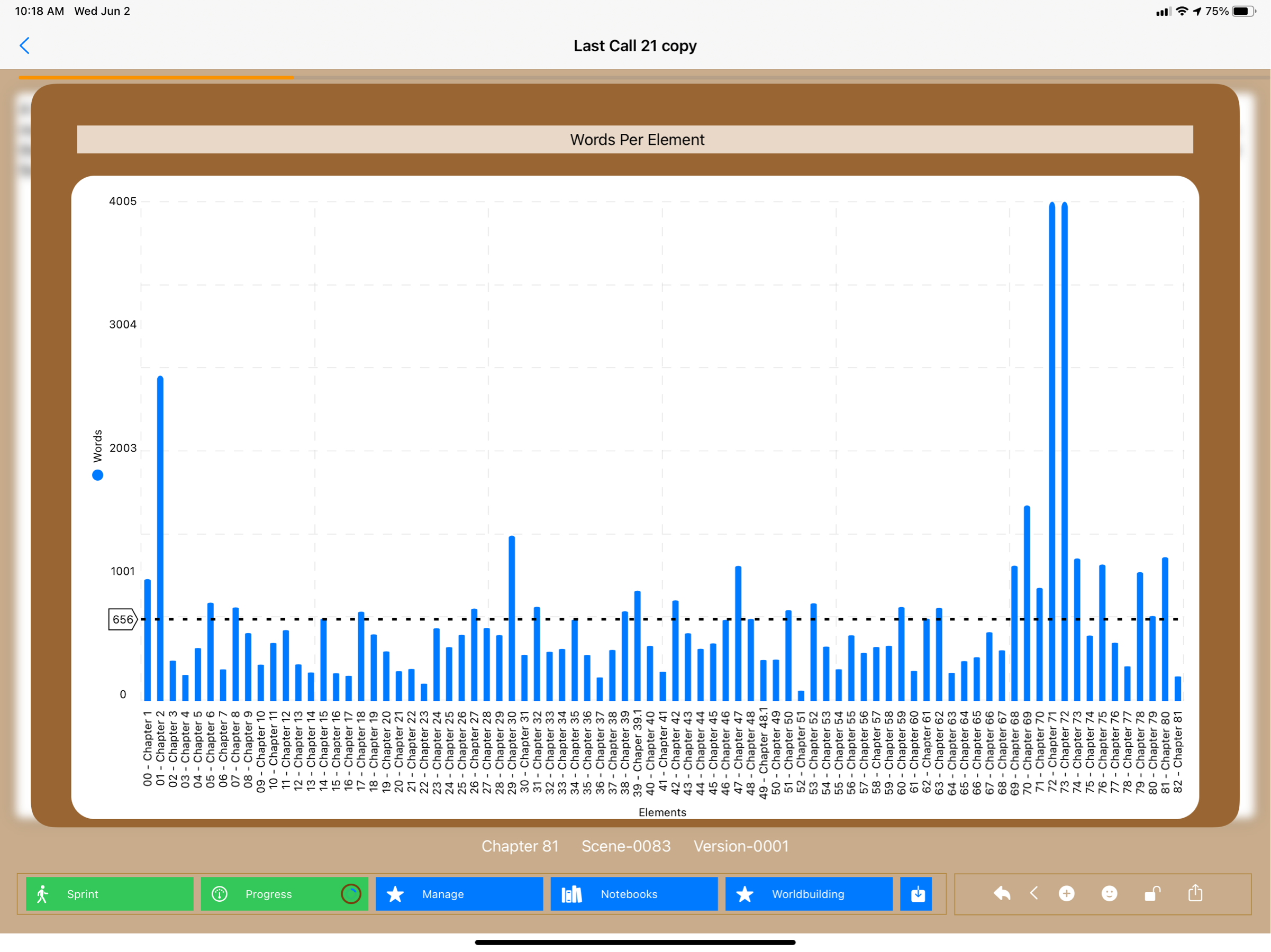Image resolution: width=1271 pixels, height=952 pixels.
Task: Click the Words Per Element title bar
Action: pos(635,140)
